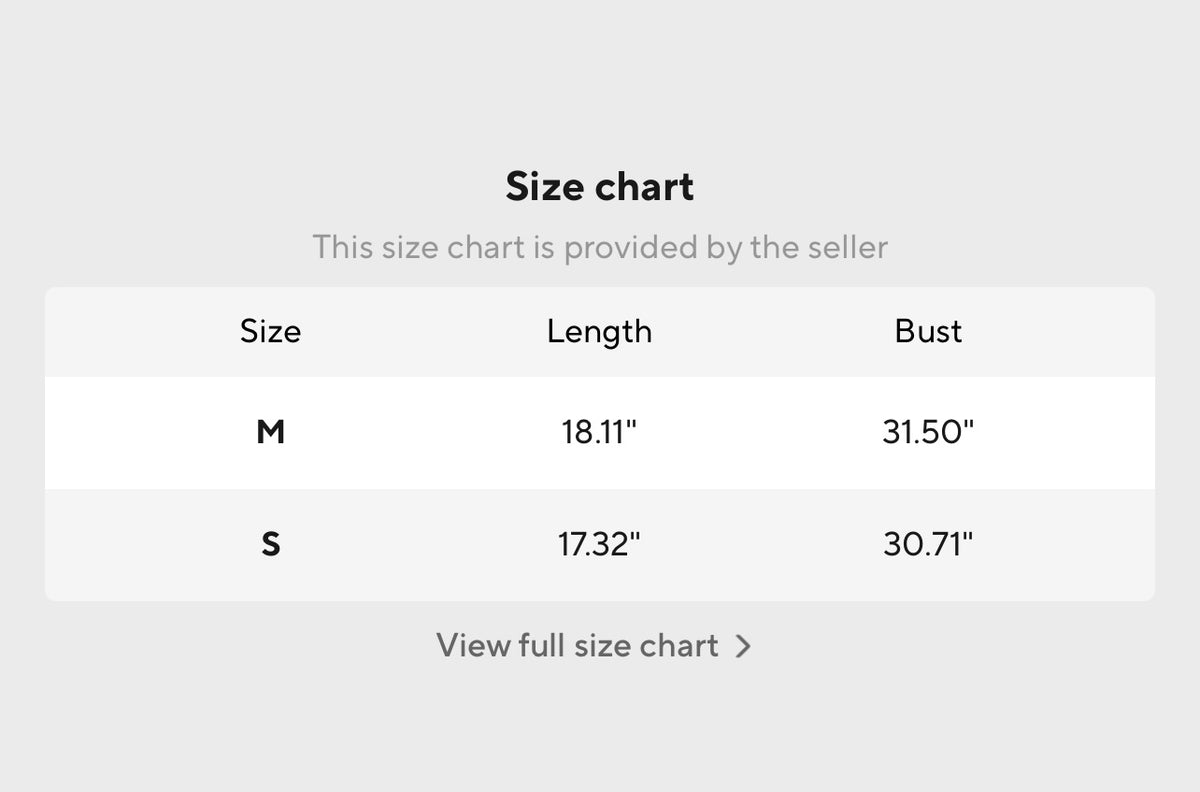Choose the M size label
This screenshot has height=792, width=1200.
(x=270, y=432)
